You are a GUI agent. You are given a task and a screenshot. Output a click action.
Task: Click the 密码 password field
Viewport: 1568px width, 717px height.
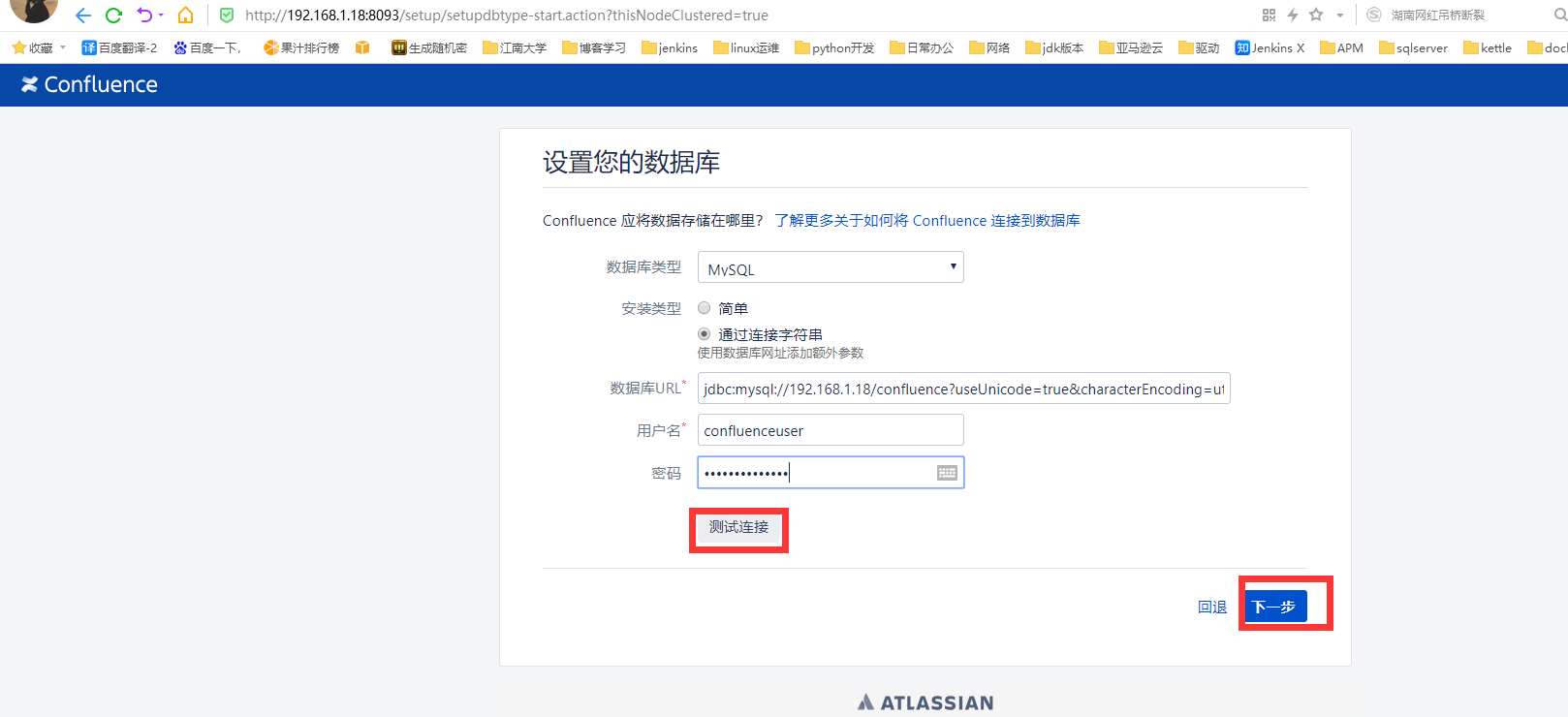point(831,473)
